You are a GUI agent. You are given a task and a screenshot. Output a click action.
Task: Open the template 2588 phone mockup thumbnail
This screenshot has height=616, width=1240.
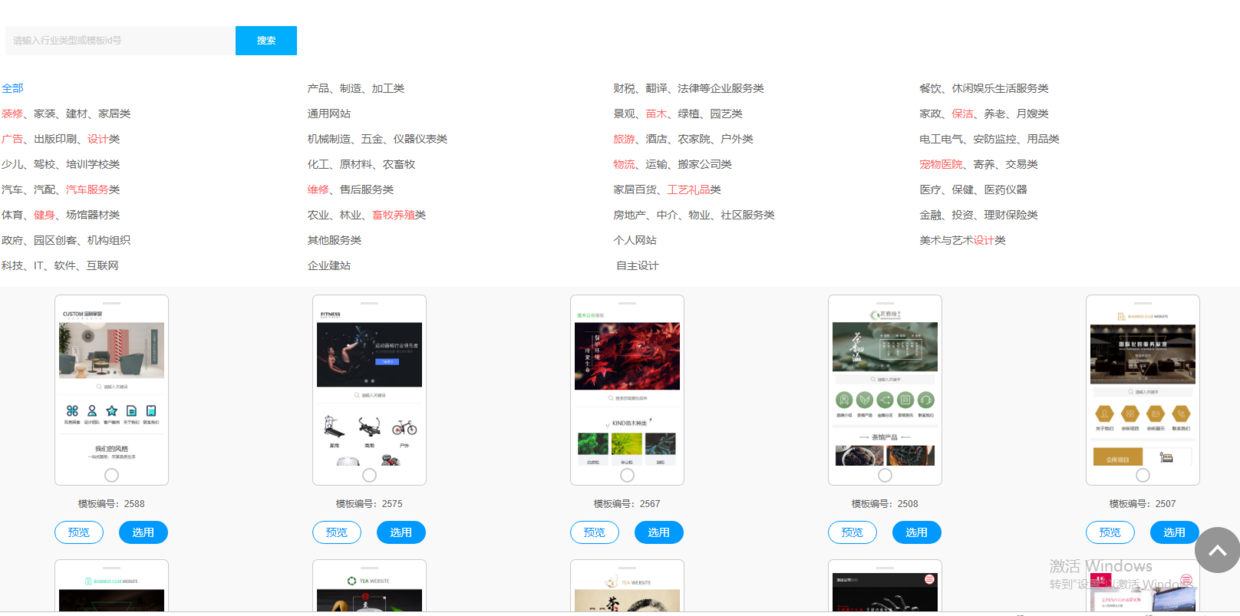[x=111, y=390]
